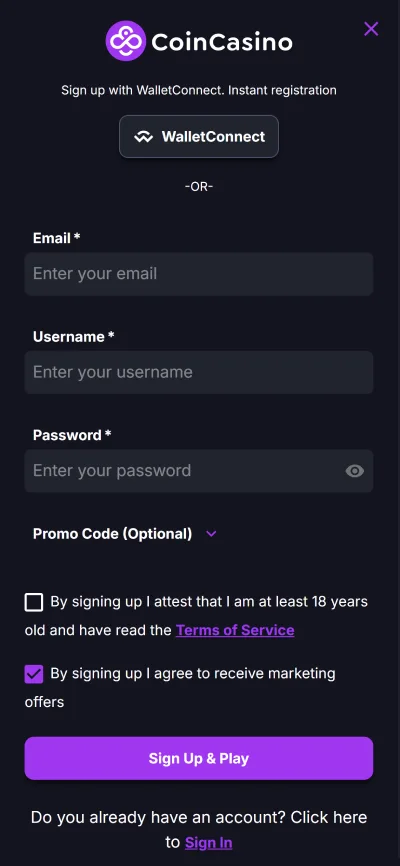
Task: Click the WalletConnect wave icon
Action: tap(144, 137)
